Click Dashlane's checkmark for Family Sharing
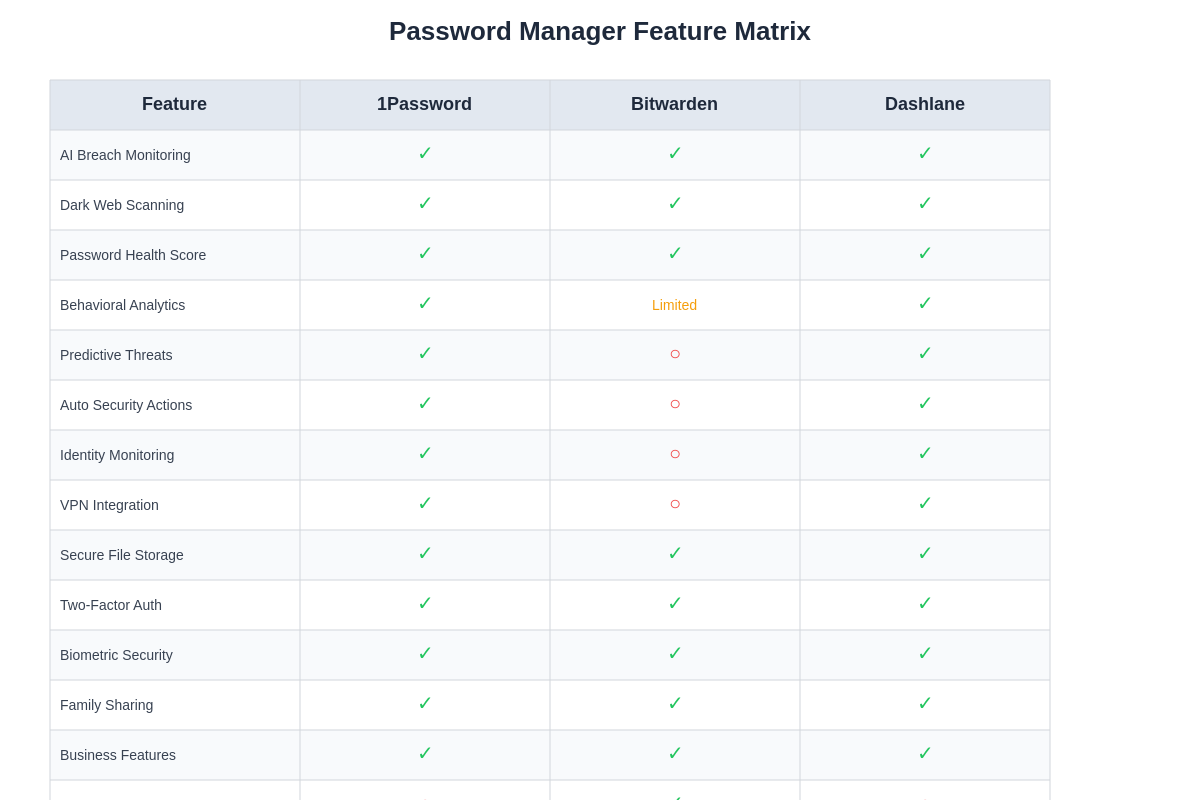1200x800 pixels. (925, 704)
